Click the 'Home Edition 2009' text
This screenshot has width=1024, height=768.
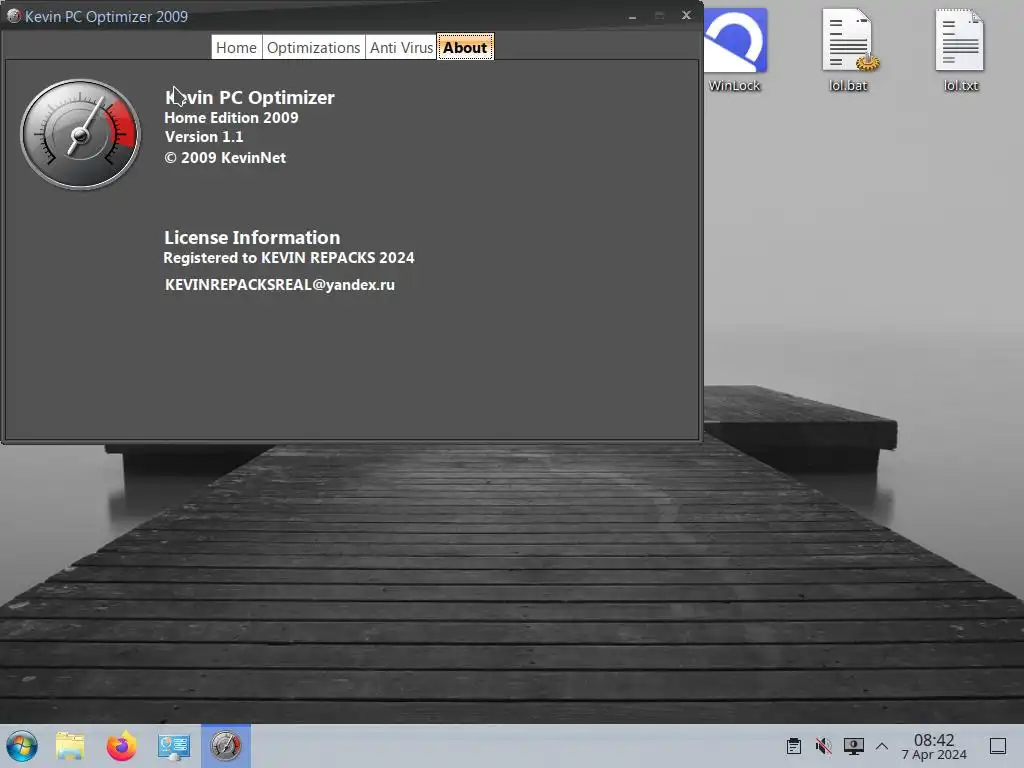[231, 118]
